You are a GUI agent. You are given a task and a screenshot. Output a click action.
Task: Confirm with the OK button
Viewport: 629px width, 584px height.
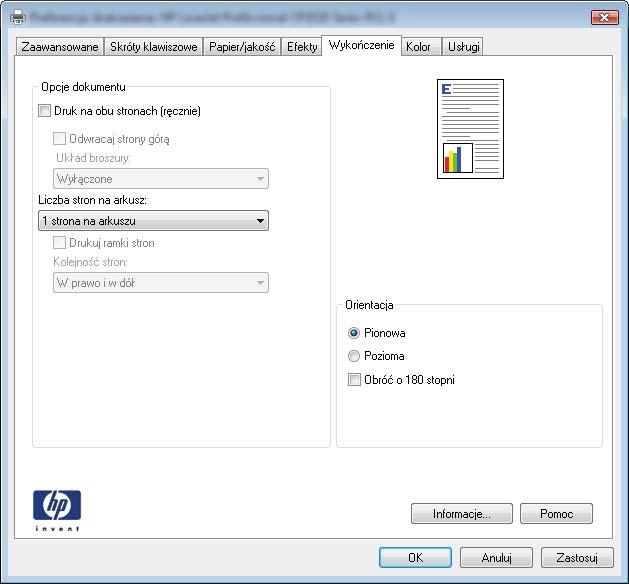415,558
